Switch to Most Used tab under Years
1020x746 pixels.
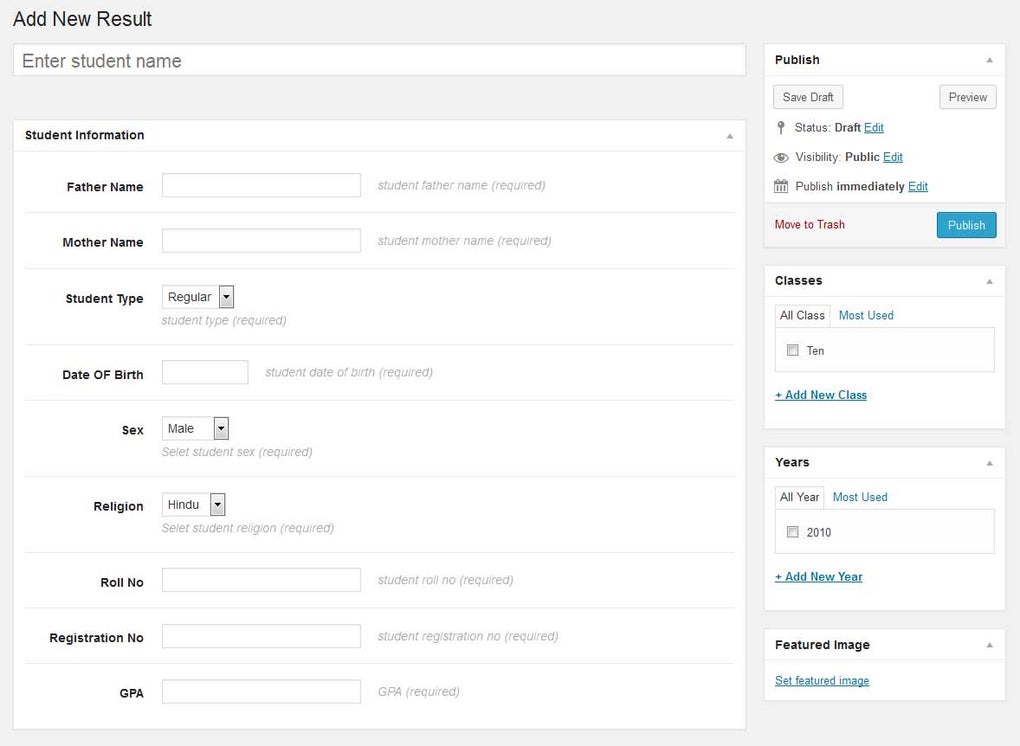pos(861,497)
